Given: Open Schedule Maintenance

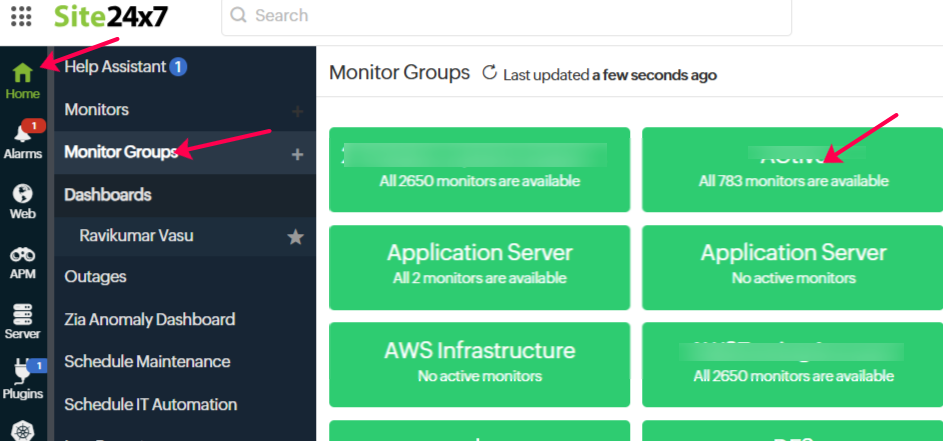Looking at the screenshot, I should tap(147, 362).
